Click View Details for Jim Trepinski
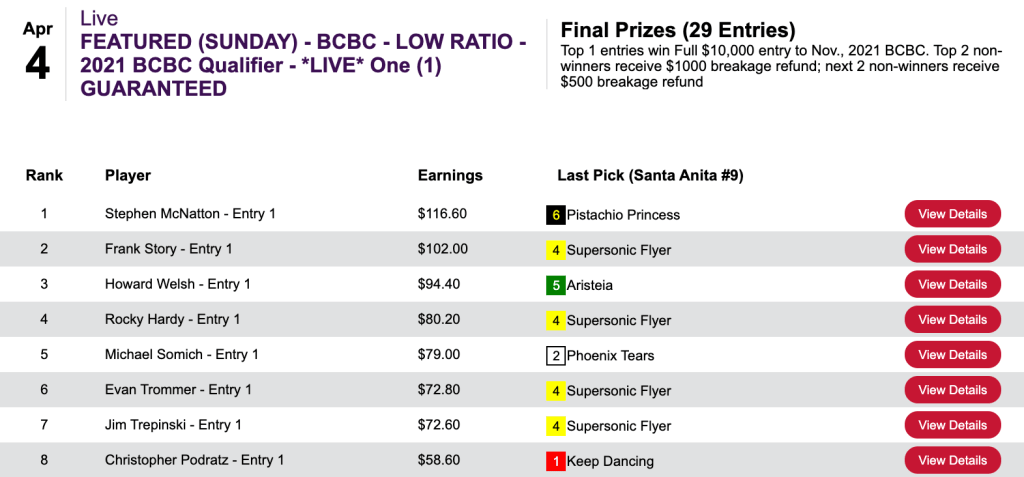This screenshot has height=477, width=1024. point(952,426)
